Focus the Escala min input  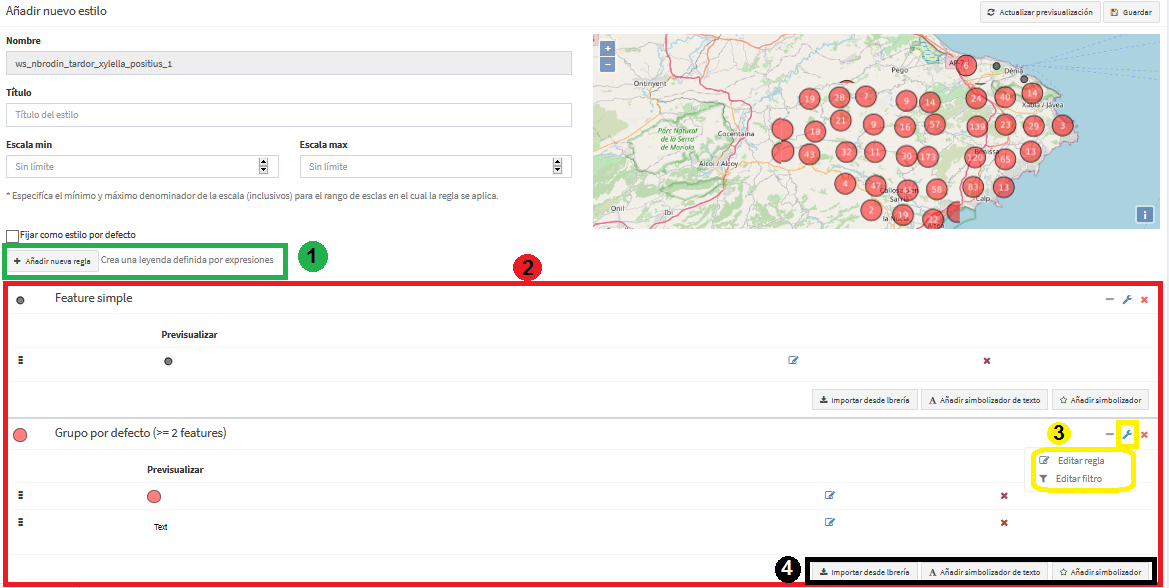142,166
